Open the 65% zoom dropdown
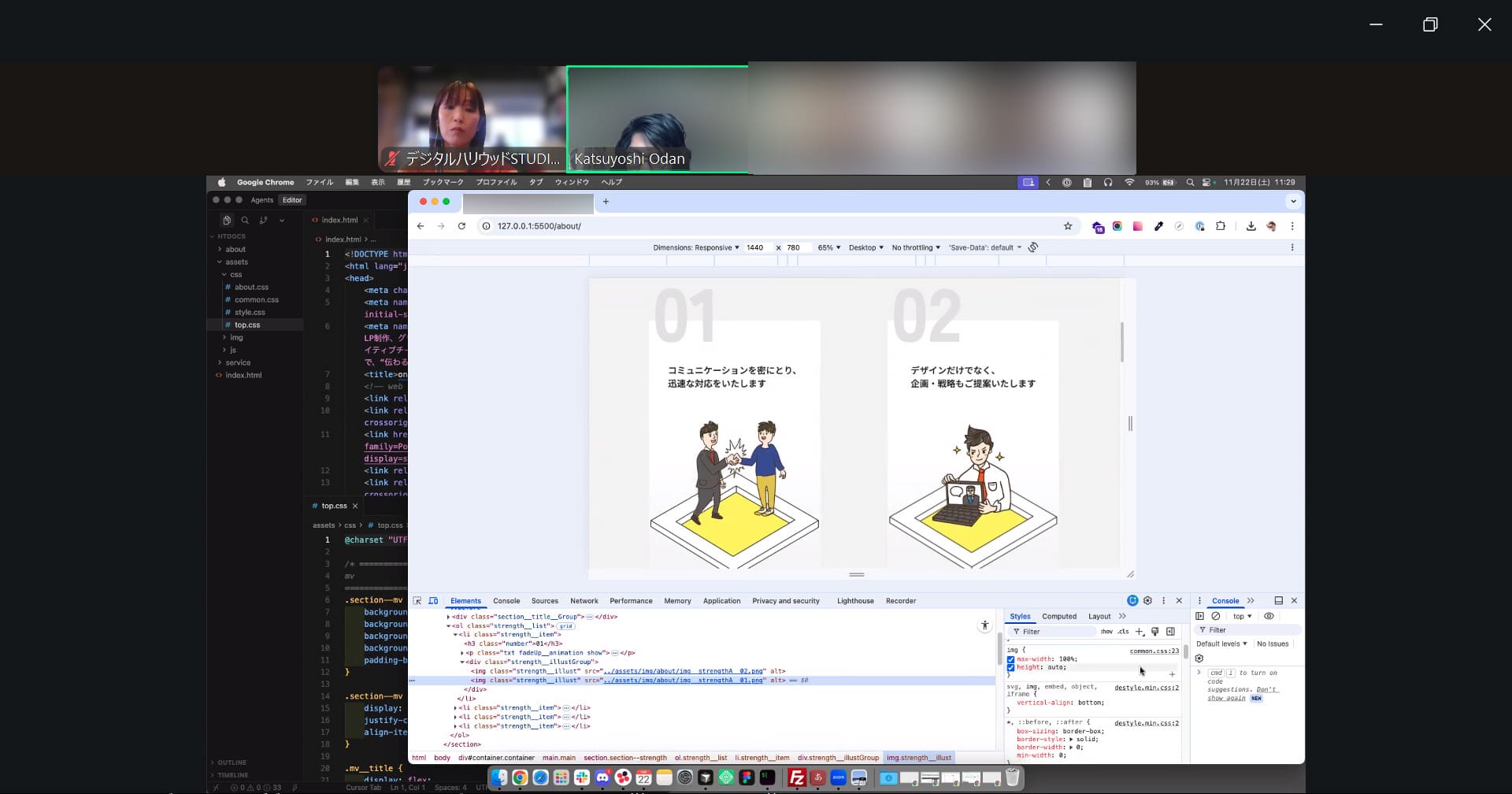 click(x=828, y=247)
